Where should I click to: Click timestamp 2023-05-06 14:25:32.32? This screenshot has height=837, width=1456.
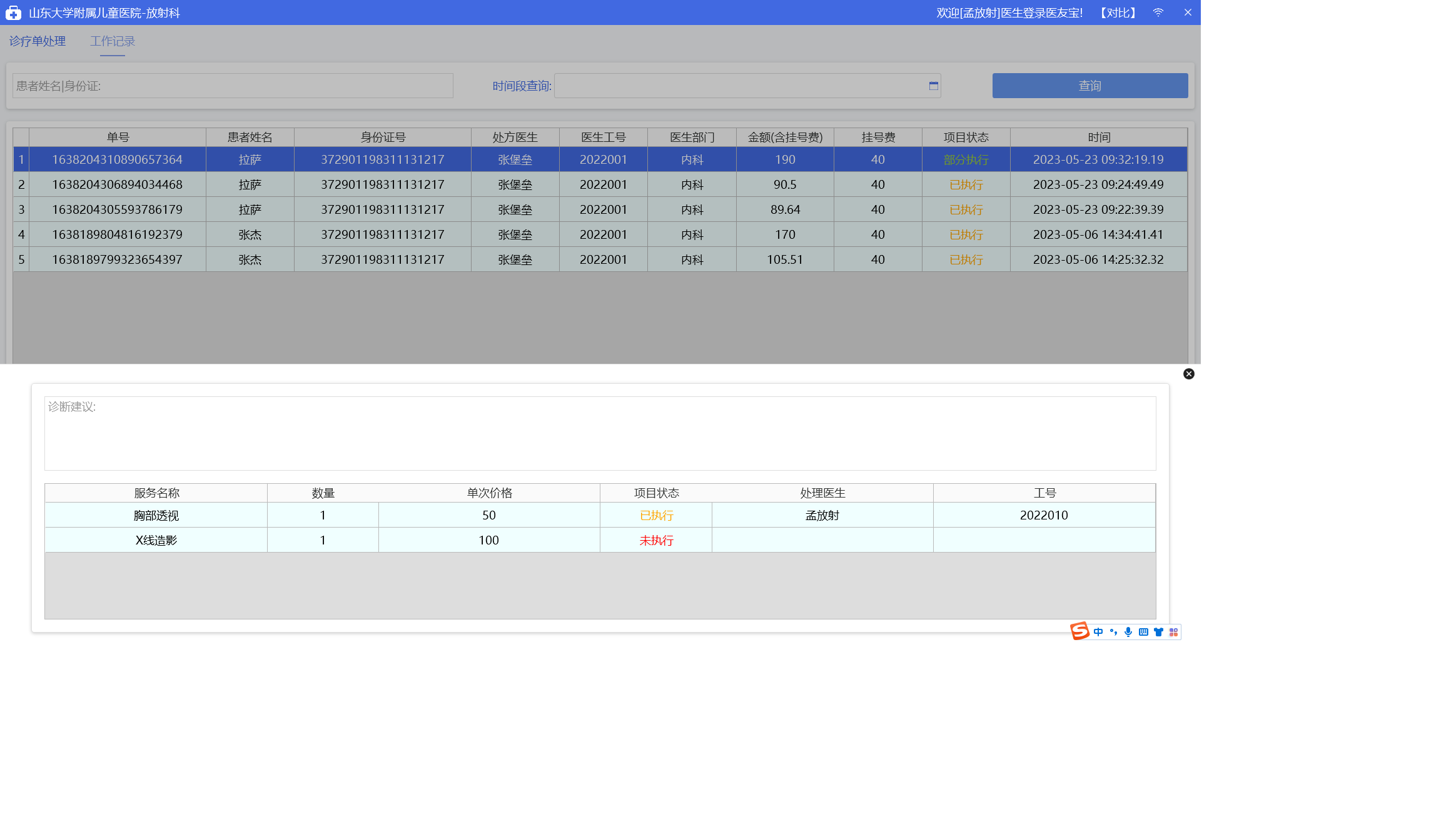pyautogui.click(x=1098, y=259)
